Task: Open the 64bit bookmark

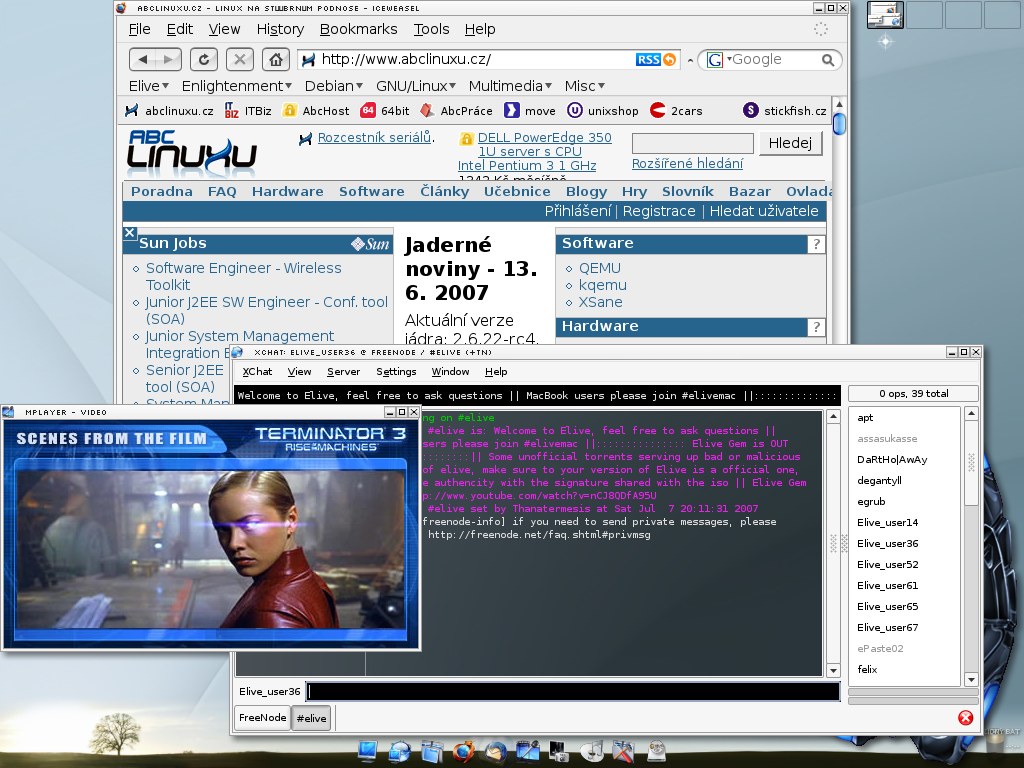Action: tap(385, 110)
